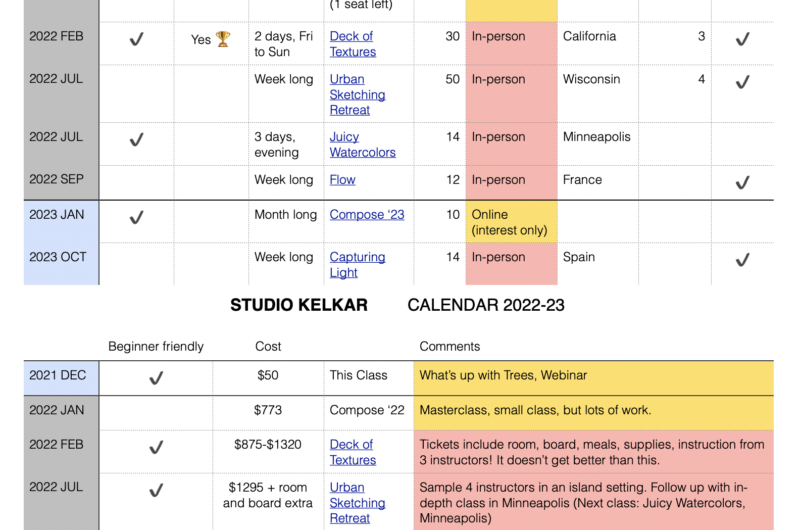Open the Compose '23 link

pos(367,215)
